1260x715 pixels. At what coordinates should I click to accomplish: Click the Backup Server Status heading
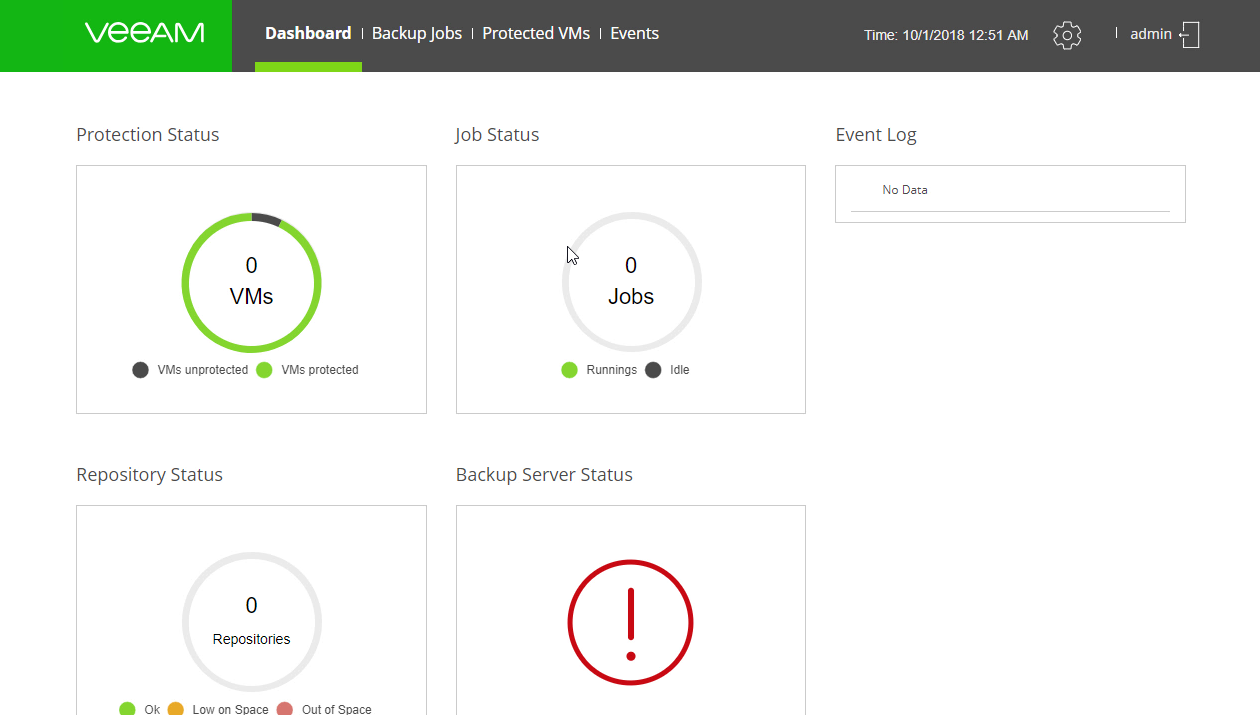coord(544,474)
